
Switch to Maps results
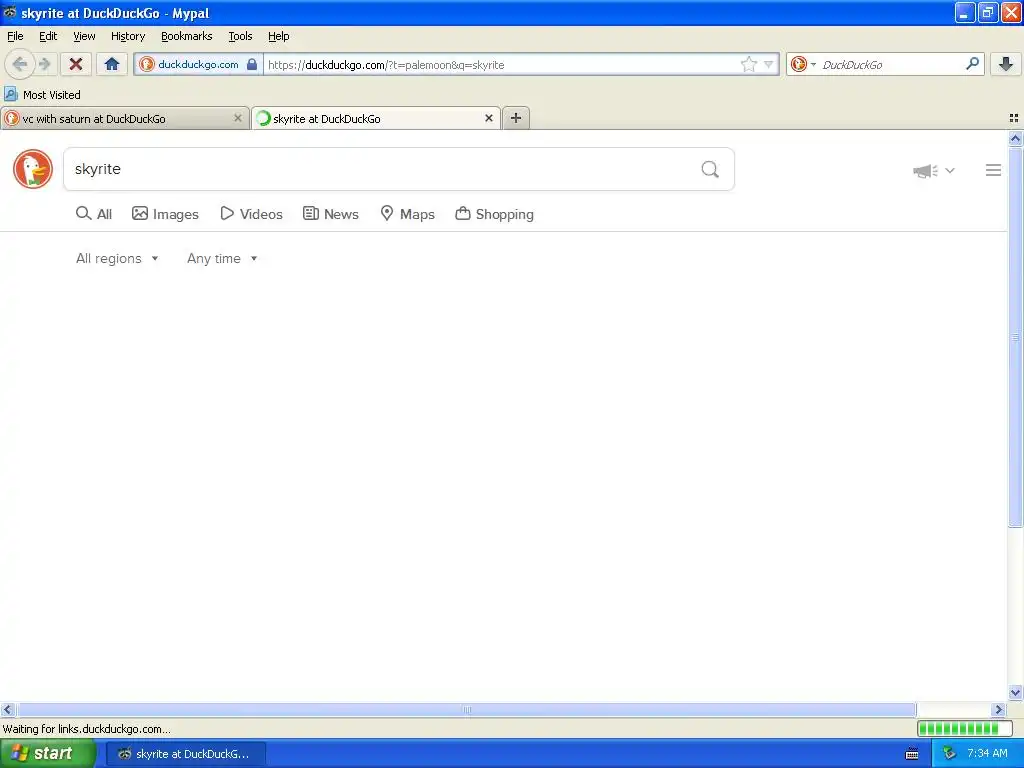point(408,214)
